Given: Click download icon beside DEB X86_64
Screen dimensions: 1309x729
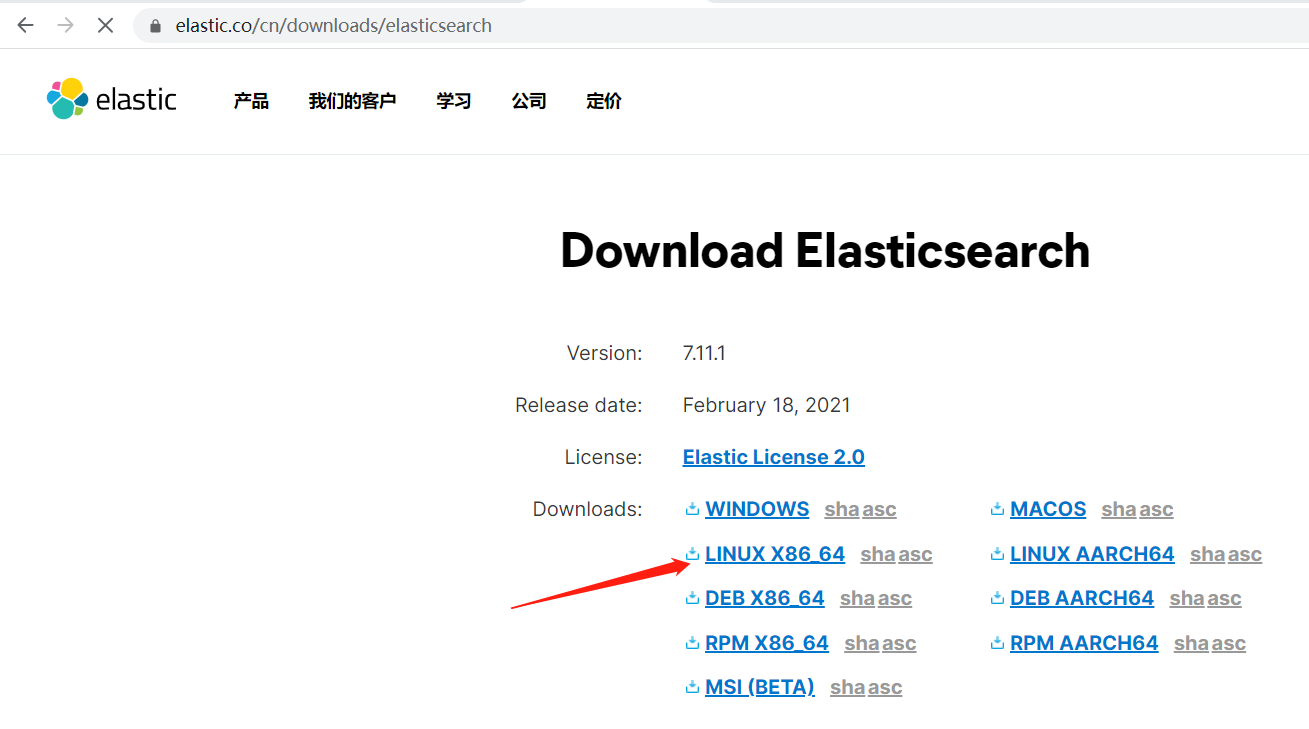Looking at the screenshot, I should (692, 598).
